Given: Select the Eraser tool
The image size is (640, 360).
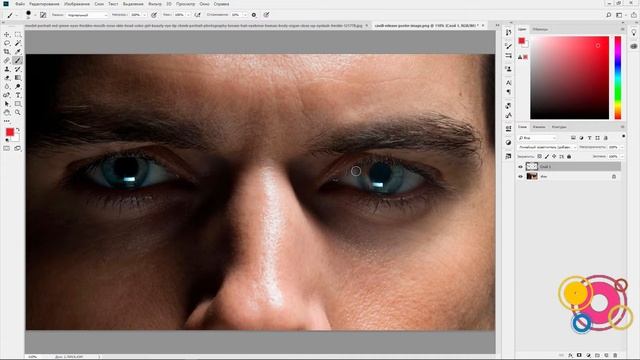Looking at the screenshot, I should tap(7, 78).
